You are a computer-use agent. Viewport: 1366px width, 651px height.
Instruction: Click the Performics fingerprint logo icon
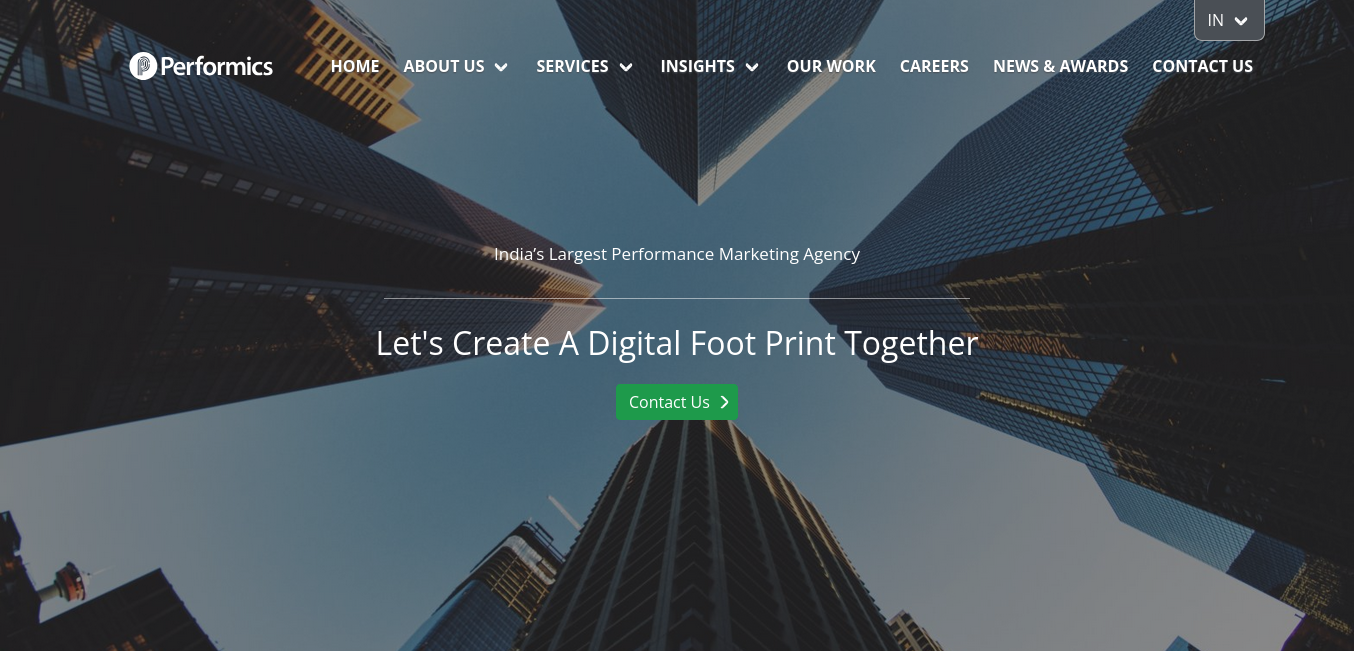143,66
